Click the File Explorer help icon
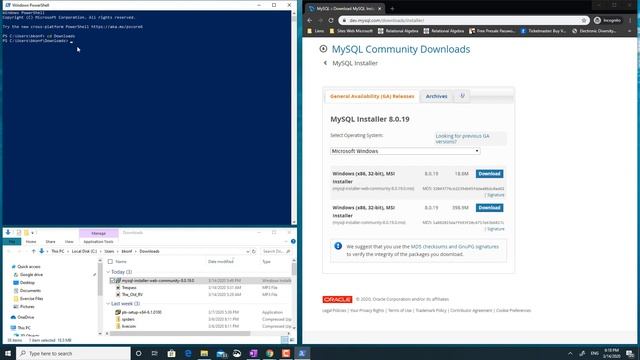Screen dimensions: 640x360 click(x=293, y=242)
